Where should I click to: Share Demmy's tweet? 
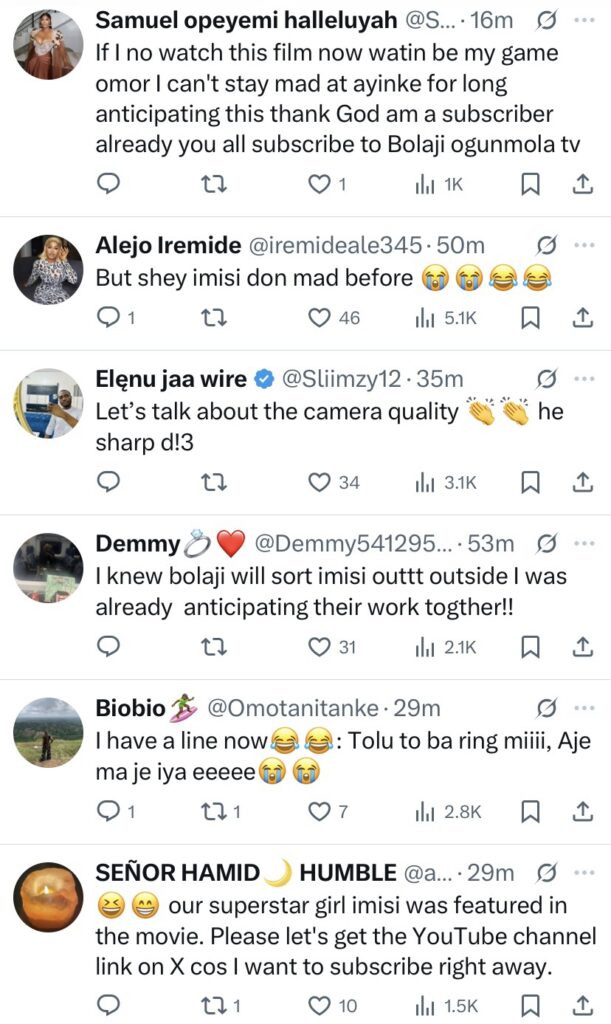coord(582,647)
